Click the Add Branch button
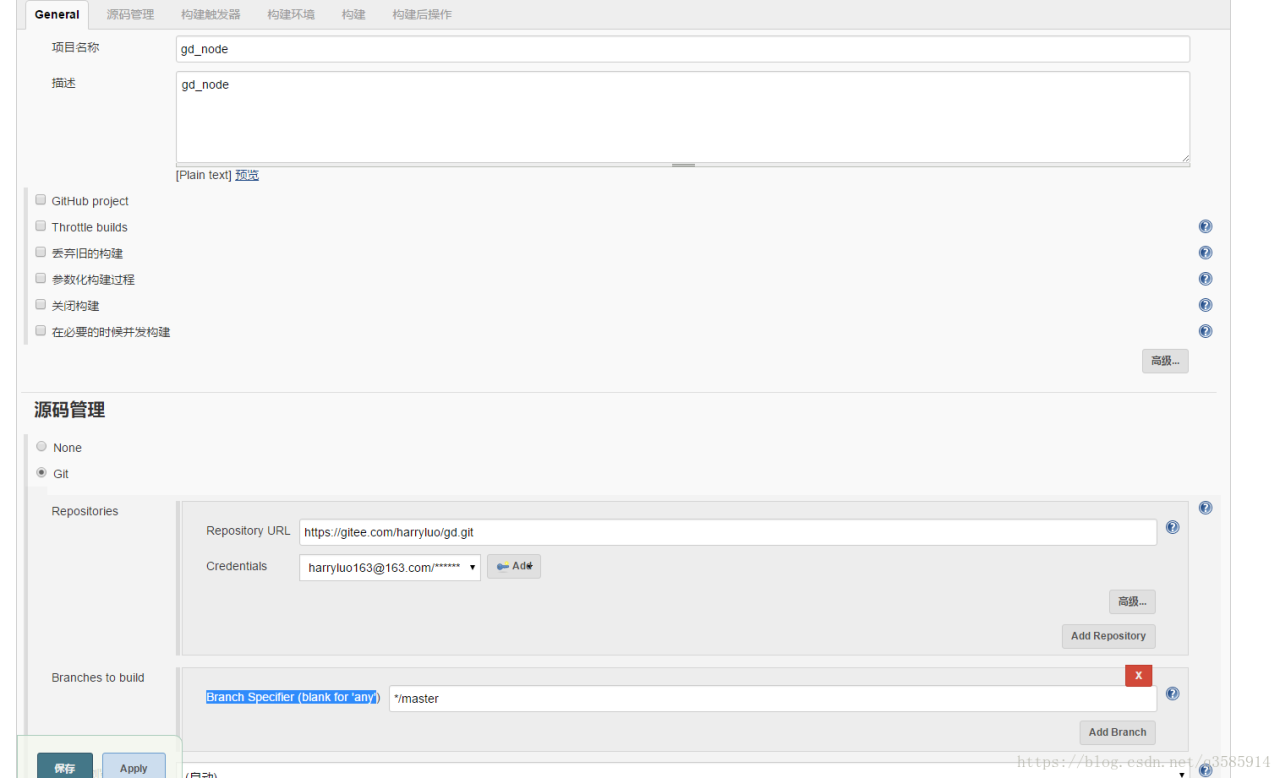 (x=1117, y=732)
